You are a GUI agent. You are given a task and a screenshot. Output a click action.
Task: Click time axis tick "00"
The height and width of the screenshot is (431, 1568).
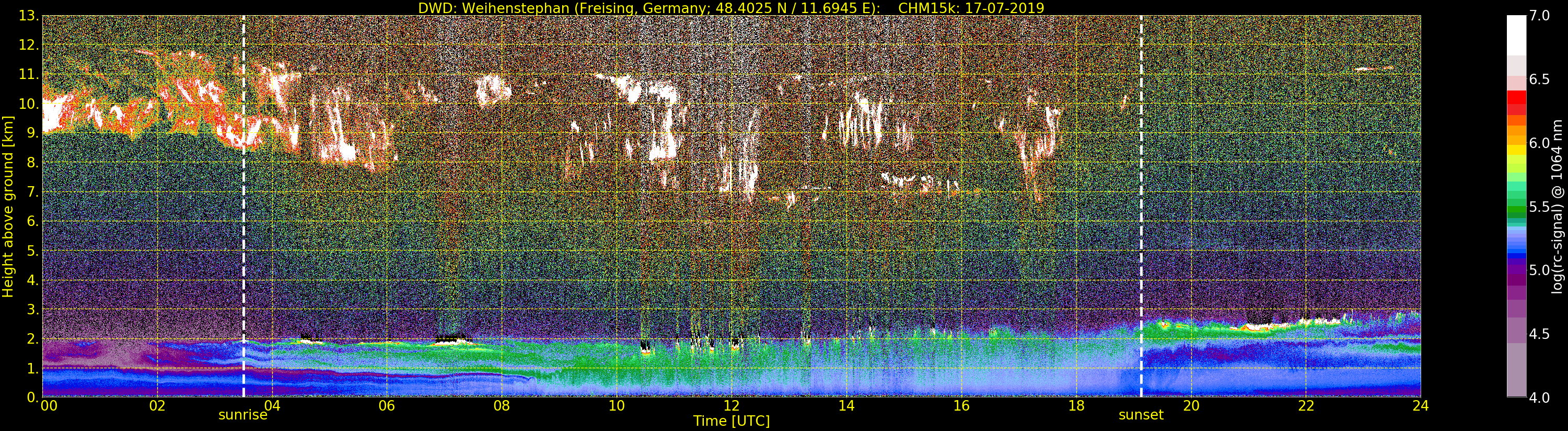[x=49, y=405]
